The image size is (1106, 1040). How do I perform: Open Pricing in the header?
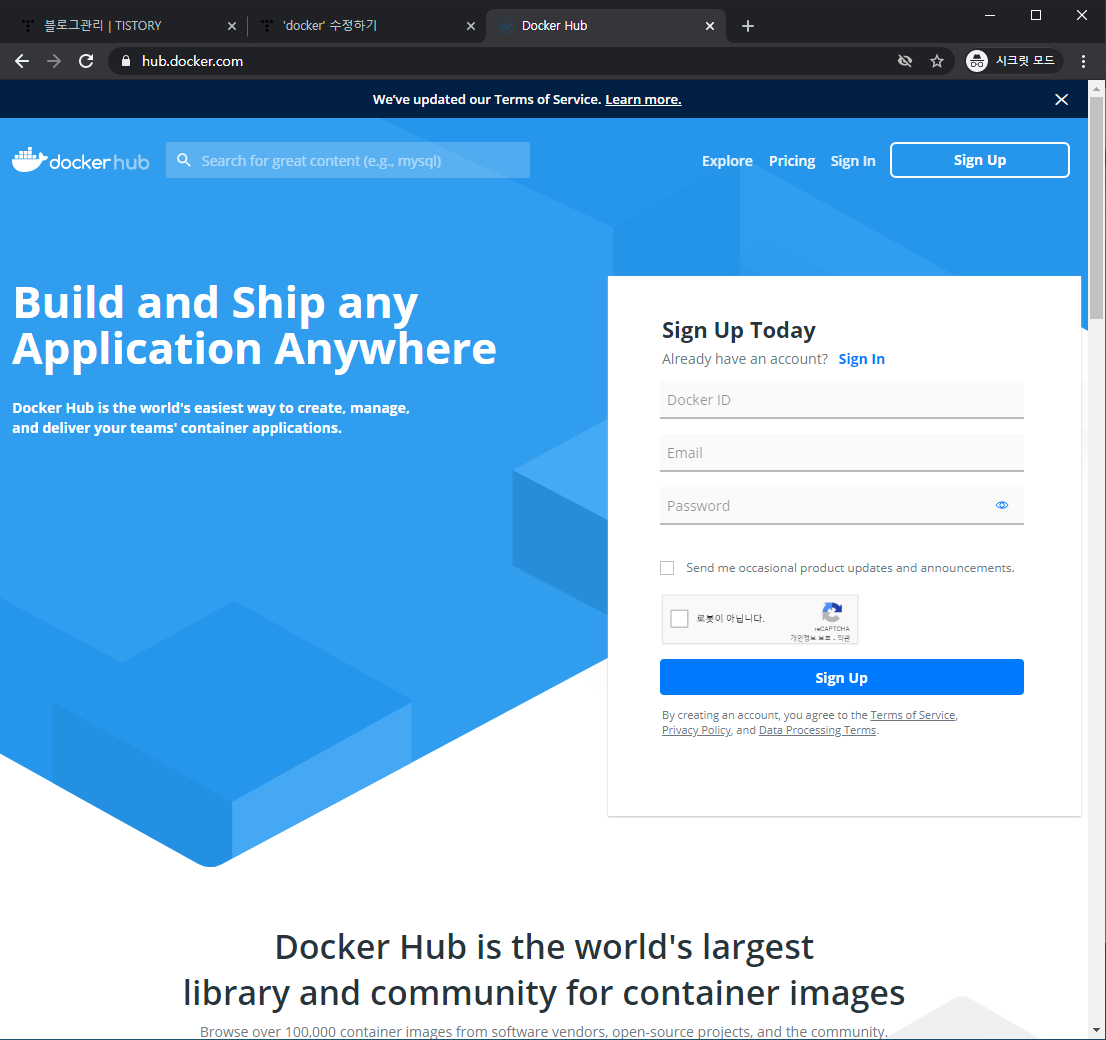click(791, 161)
